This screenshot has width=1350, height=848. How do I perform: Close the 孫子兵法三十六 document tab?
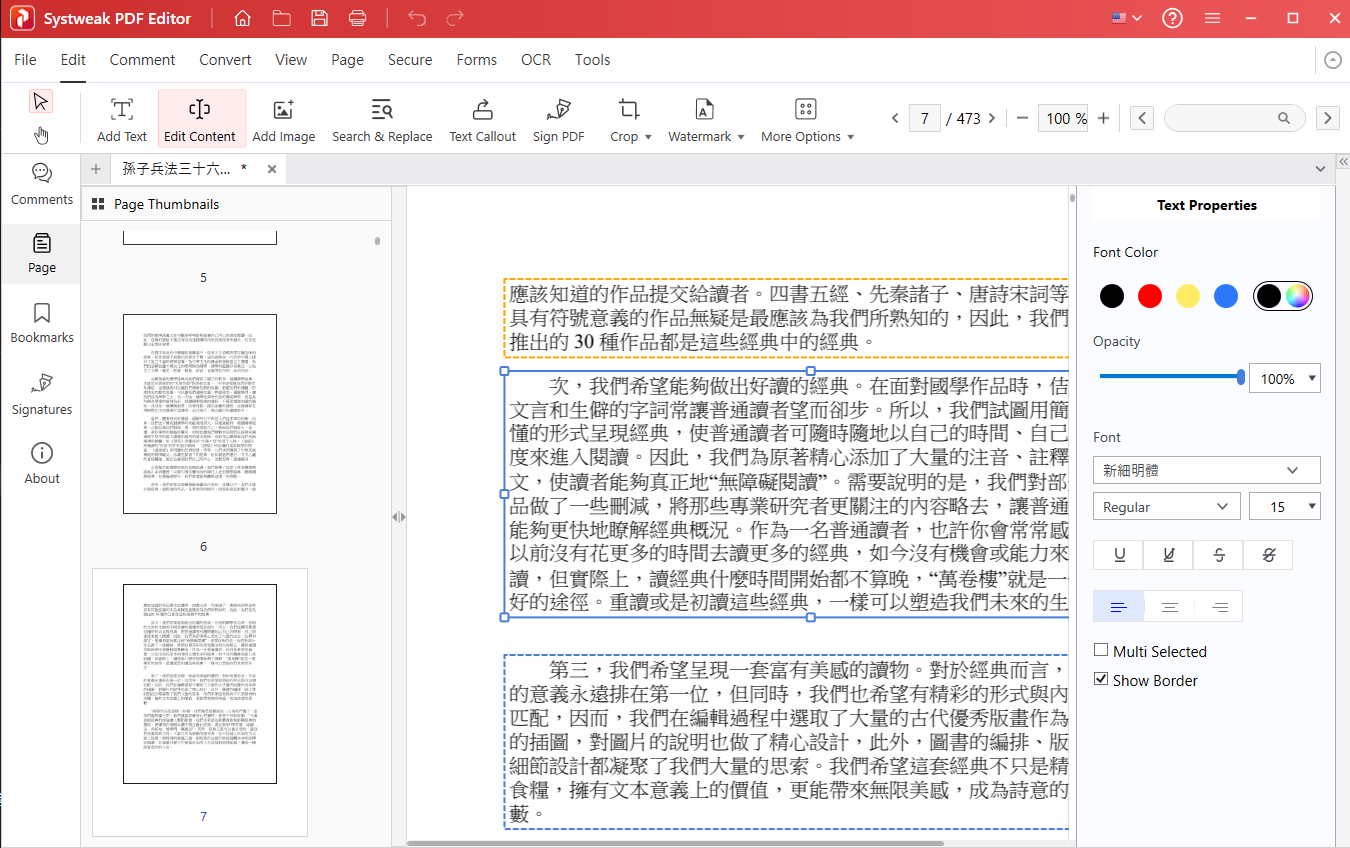coord(272,169)
